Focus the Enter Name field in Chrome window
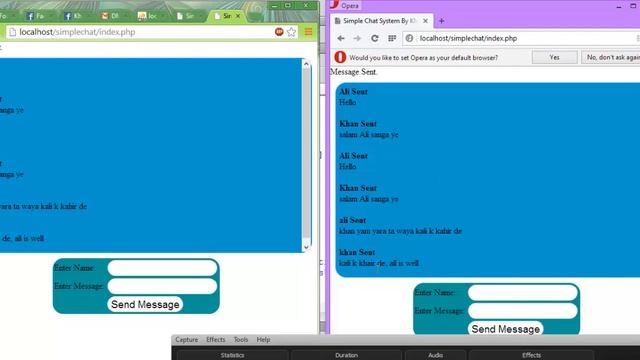Screen dimensions: 640x360 click(x=162, y=268)
